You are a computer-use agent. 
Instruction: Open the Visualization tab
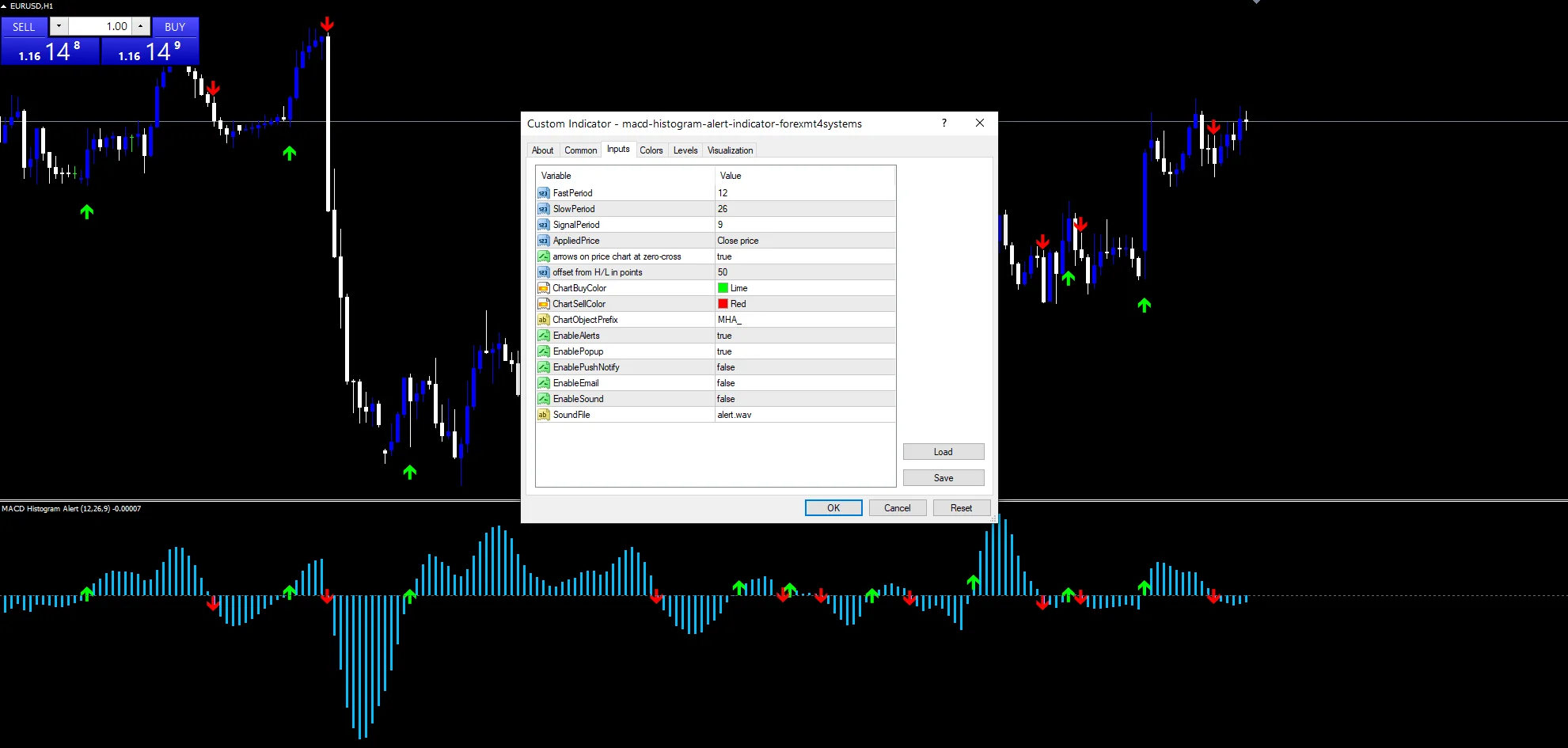tap(730, 150)
